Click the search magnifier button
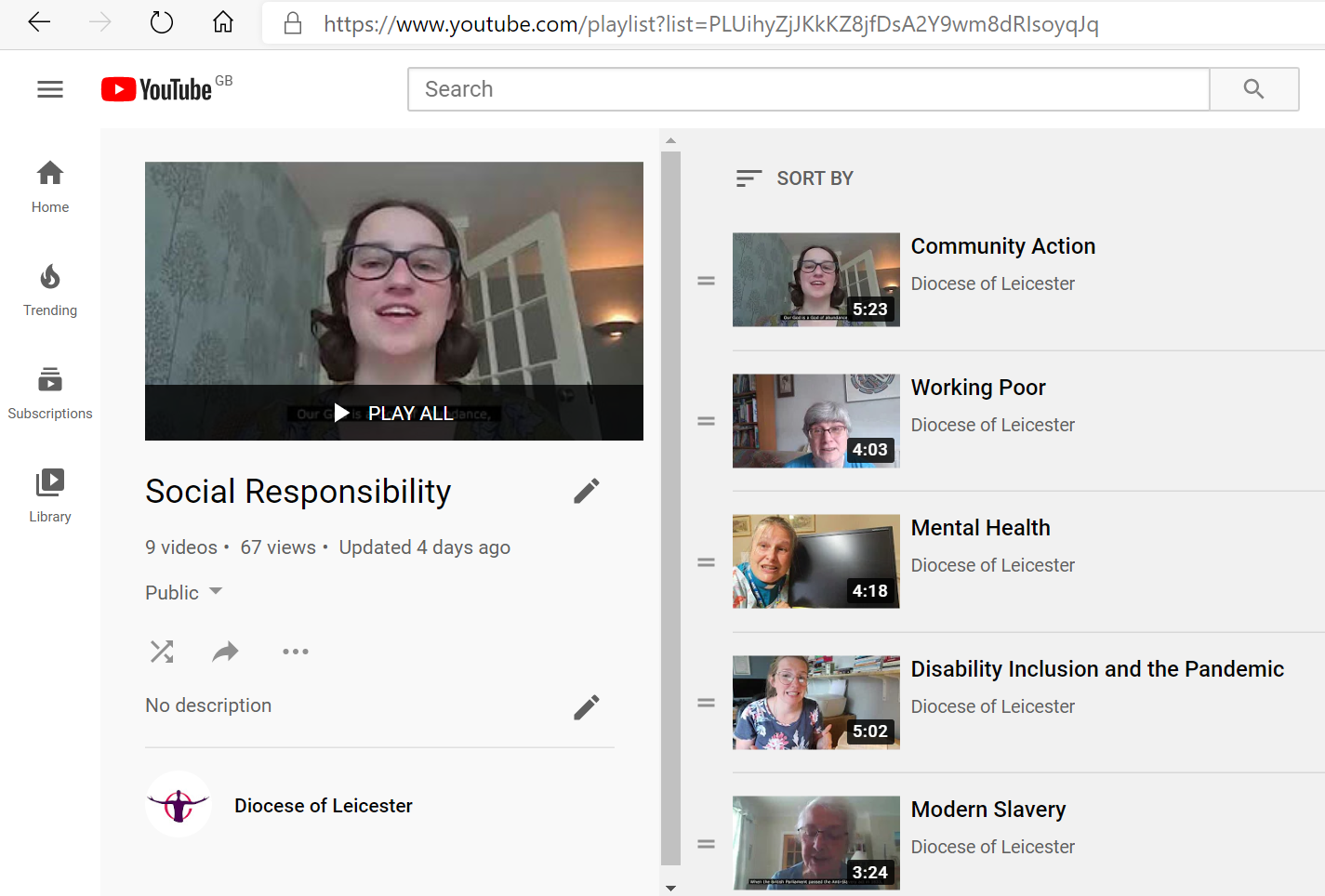This screenshot has height=896, width=1325. coord(1253,89)
